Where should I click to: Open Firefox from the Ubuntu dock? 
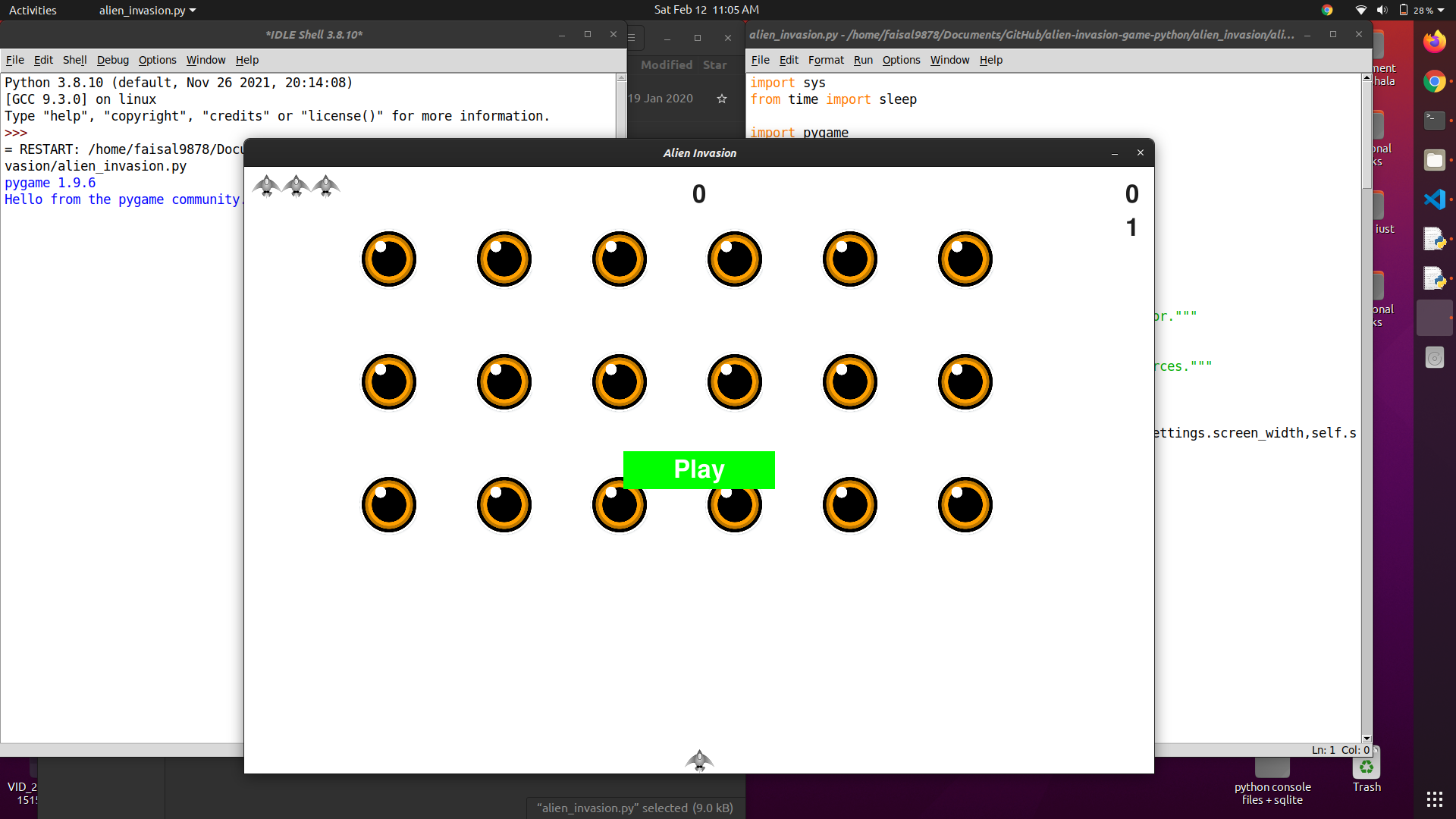1434,42
